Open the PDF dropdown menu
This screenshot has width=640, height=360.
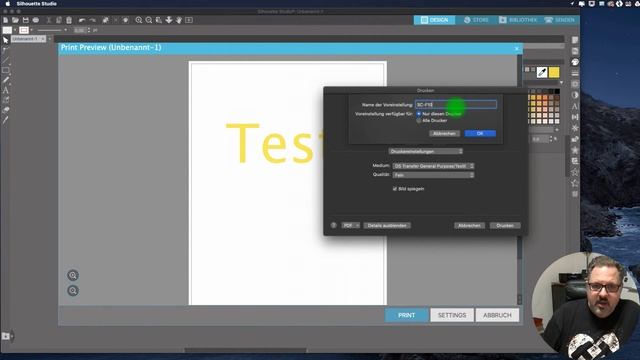351,225
